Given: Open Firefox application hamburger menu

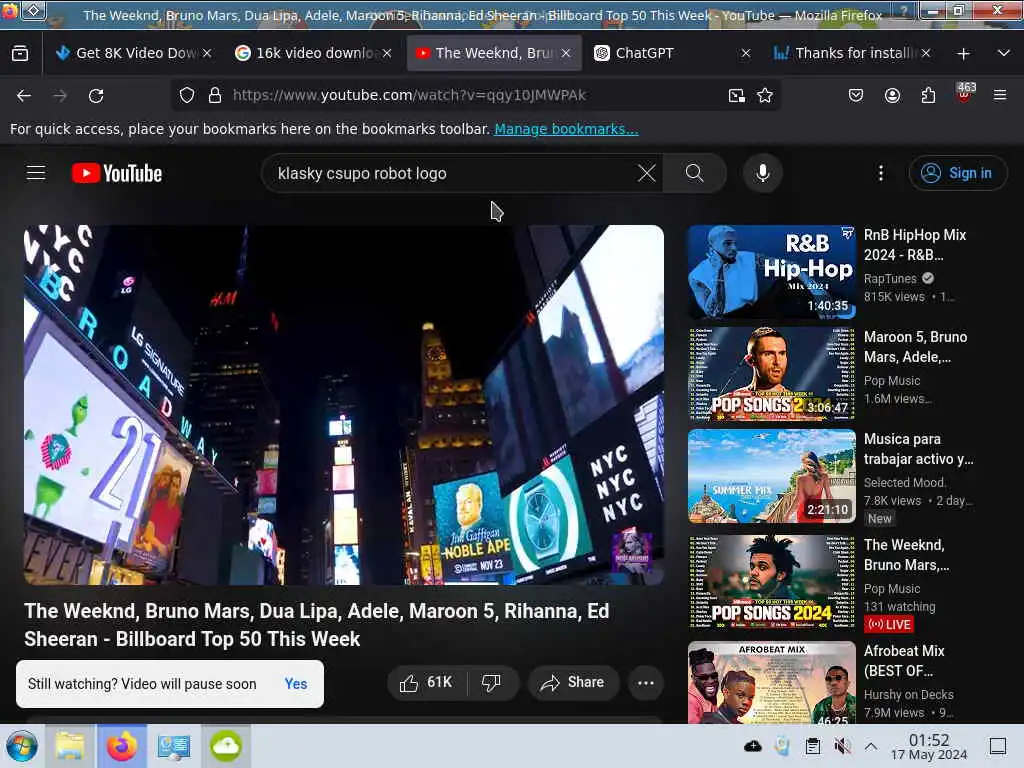Looking at the screenshot, I should (1000, 96).
